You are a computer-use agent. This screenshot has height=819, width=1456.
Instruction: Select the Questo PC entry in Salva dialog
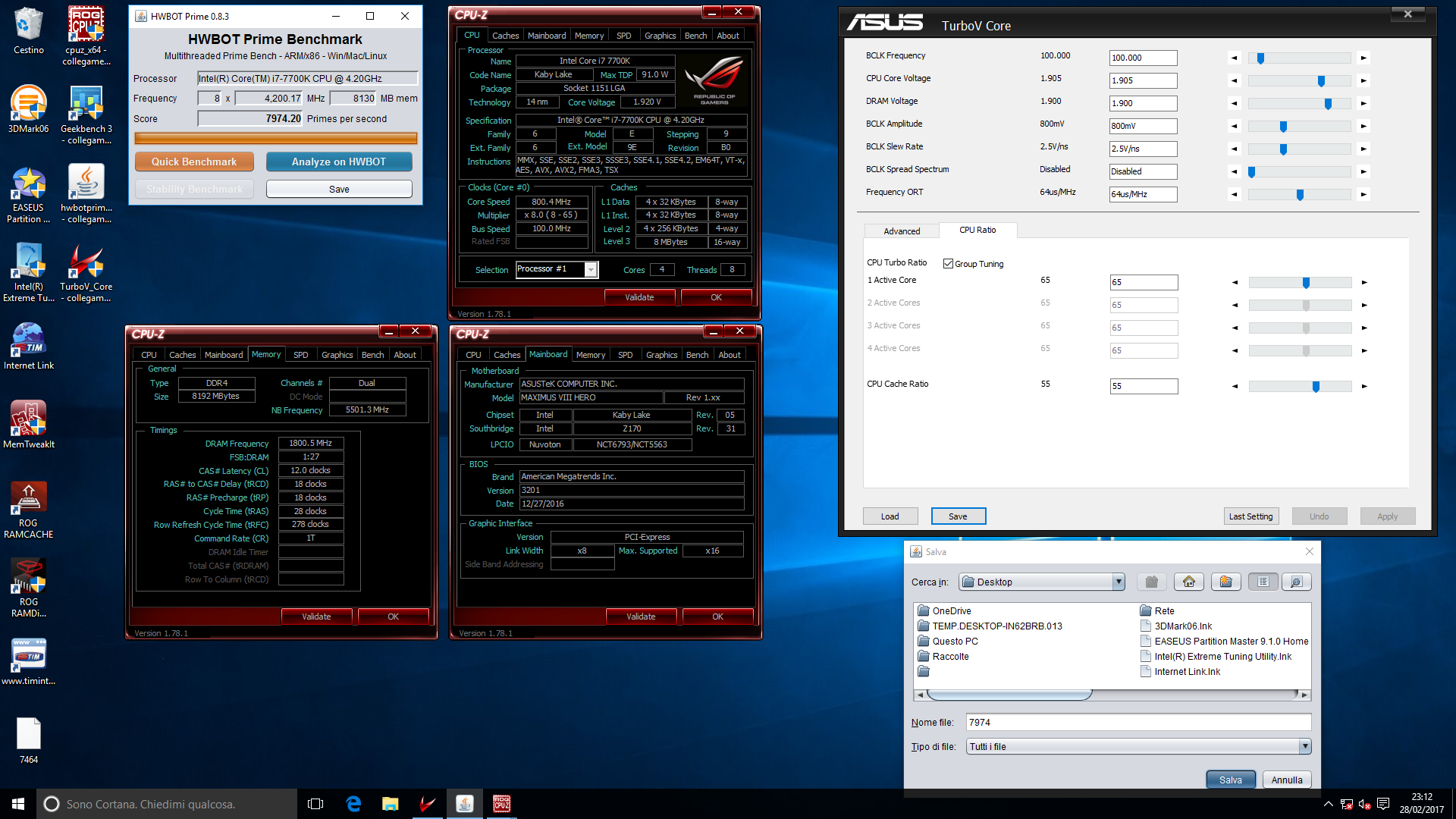[x=947, y=641]
